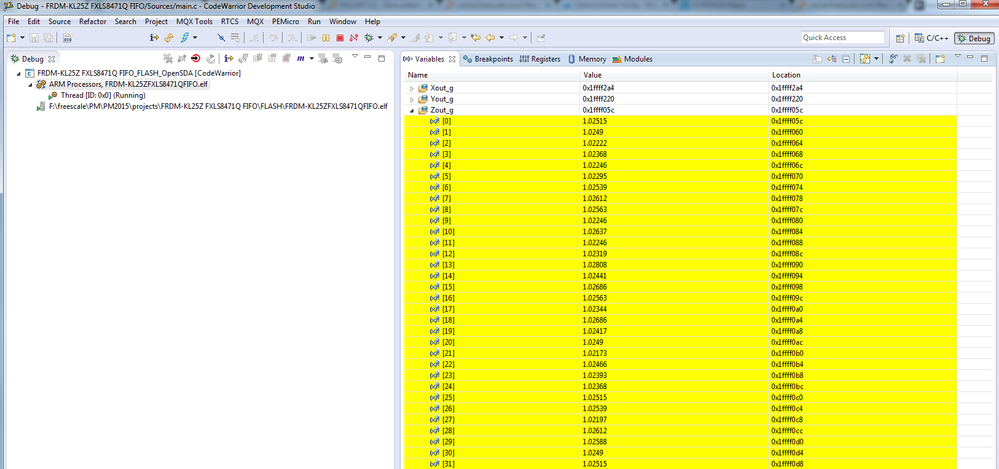Click the new view icon in Variables toolbar
The width and height of the screenshot is (999, 469).
(x=940, y=59)
